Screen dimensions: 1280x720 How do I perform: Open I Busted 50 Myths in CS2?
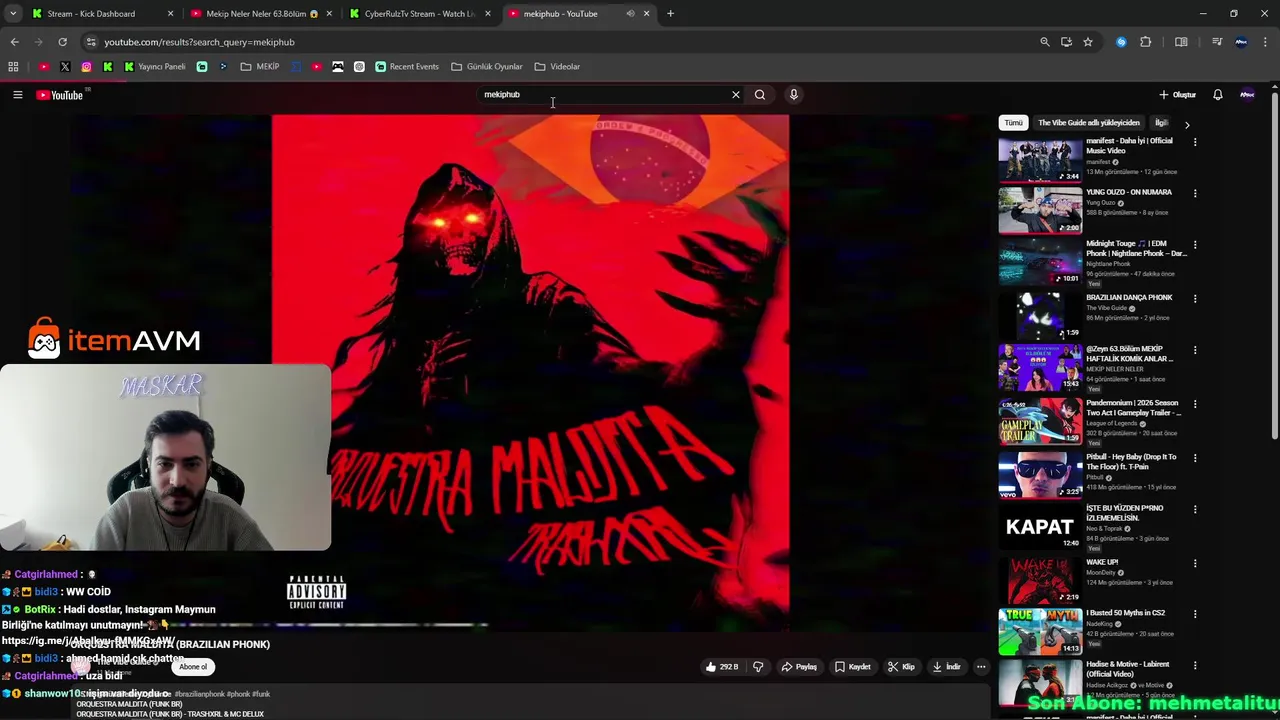pos(1126,613)
